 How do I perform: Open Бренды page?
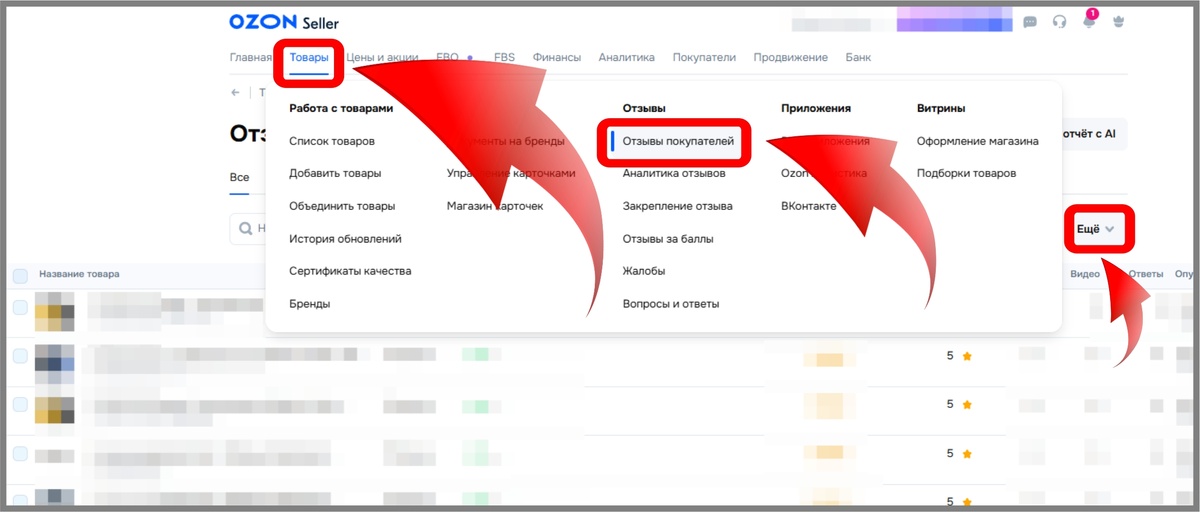[310, 304]
